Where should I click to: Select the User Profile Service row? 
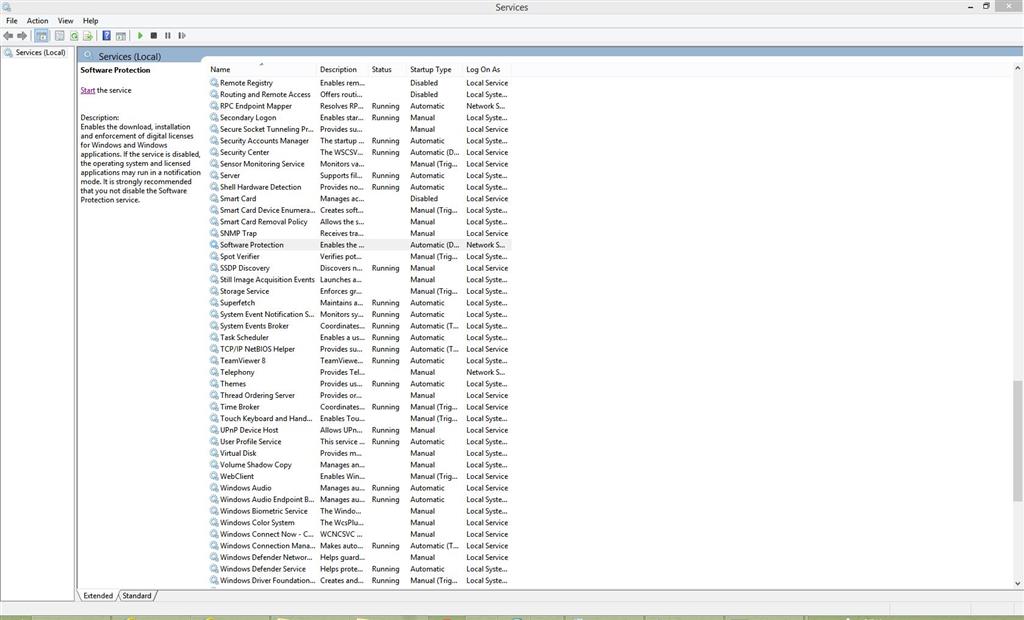pos(359,442)
